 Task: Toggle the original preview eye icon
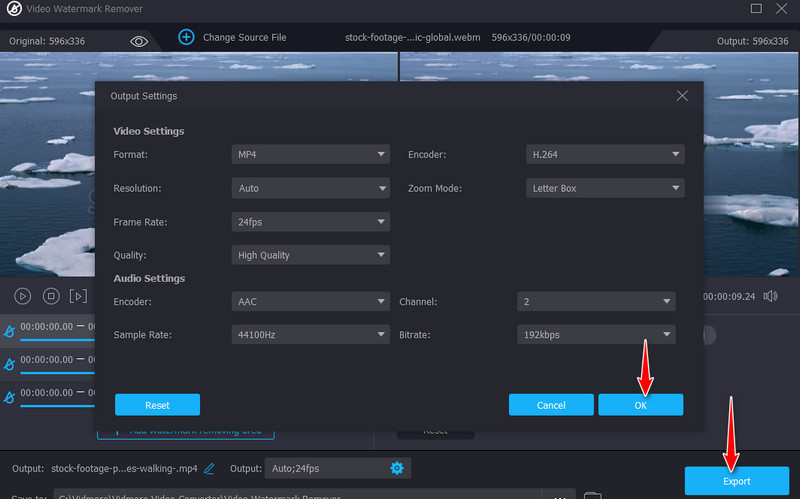(x=139, y=40)
